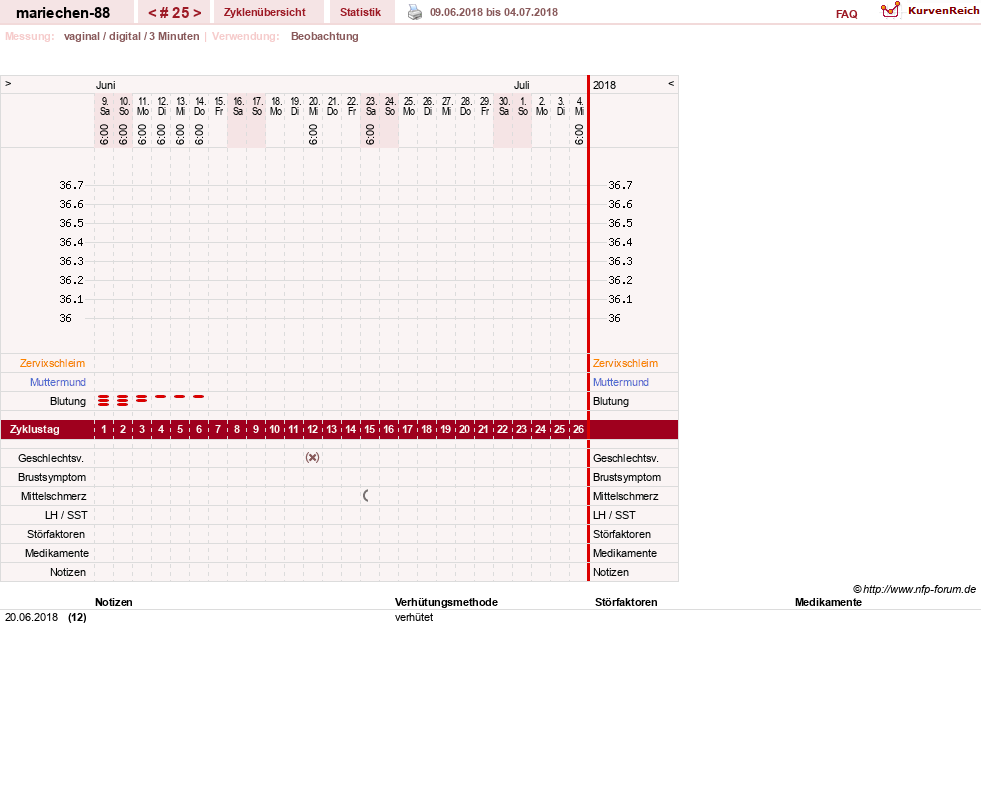Click the note entry date 20.06.2018
The width and height of the screenshot is (981, 801).
[x=31, y=617]
